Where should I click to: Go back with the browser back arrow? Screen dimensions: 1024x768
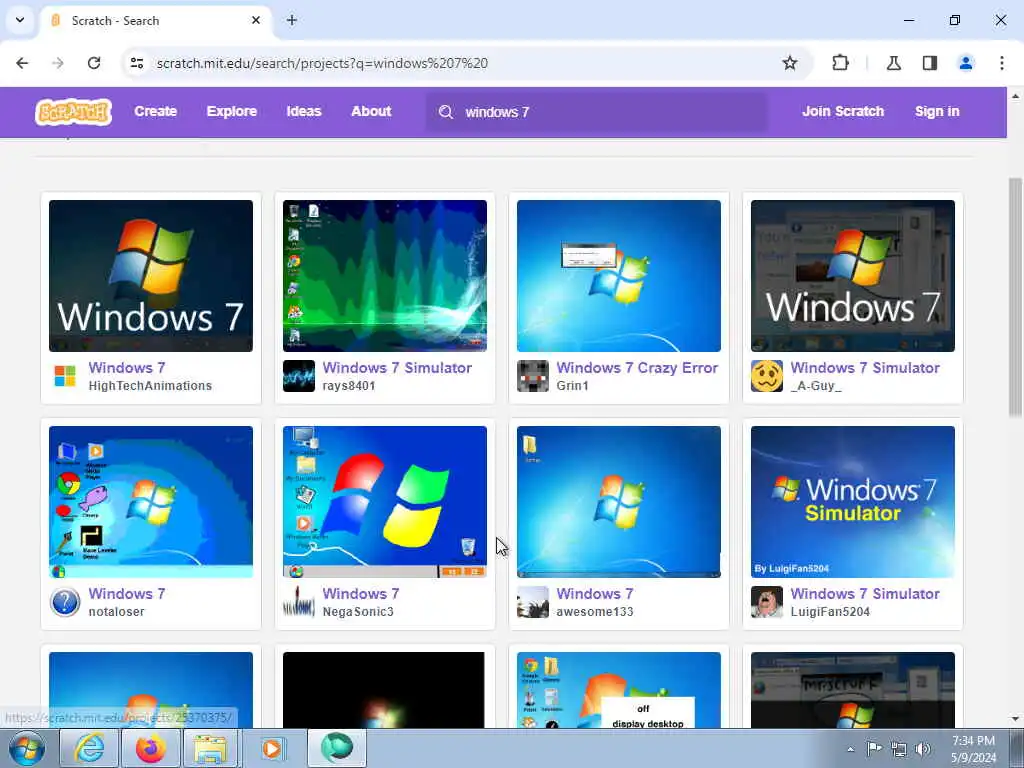(x=22, y=63)
